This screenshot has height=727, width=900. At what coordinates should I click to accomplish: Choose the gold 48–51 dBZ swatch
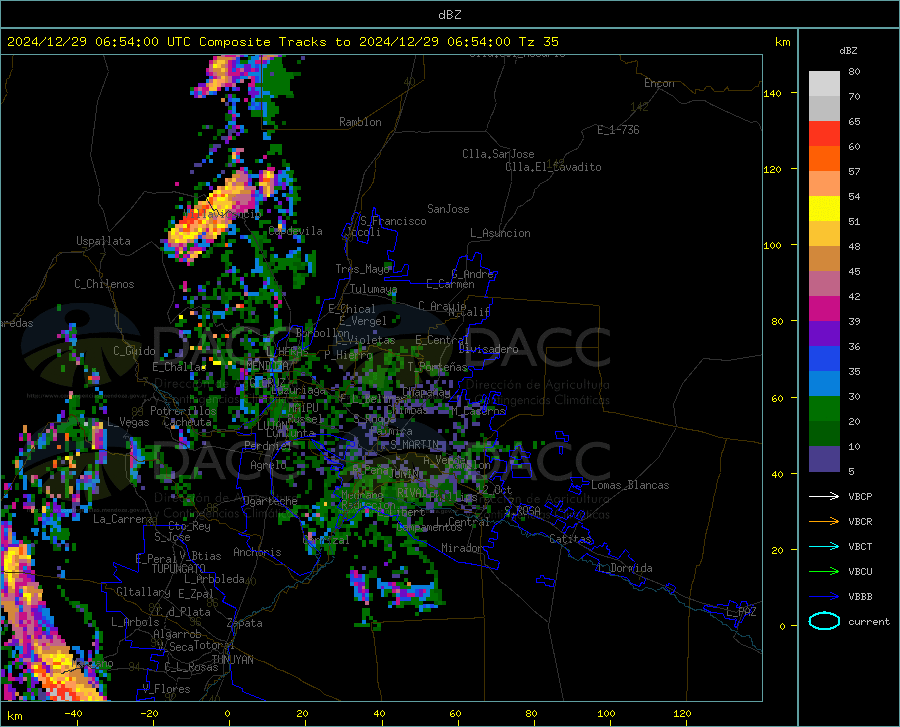[x=824, y=234]
